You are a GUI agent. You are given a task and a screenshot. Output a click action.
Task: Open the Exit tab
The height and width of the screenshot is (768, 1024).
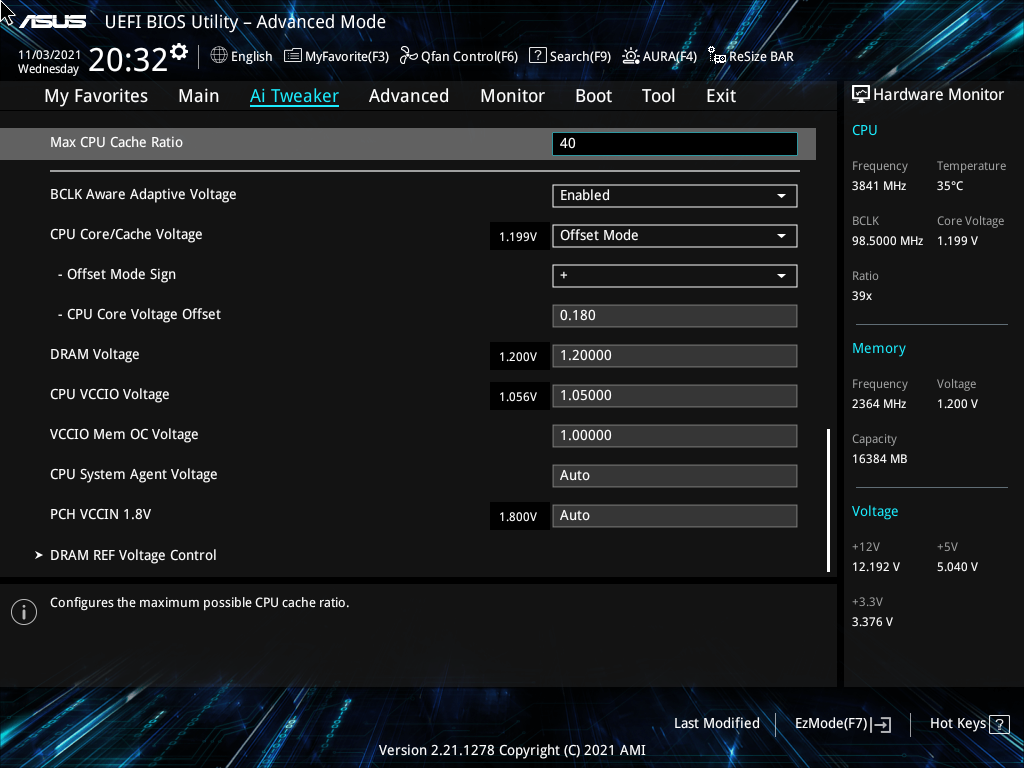(721, 96)
